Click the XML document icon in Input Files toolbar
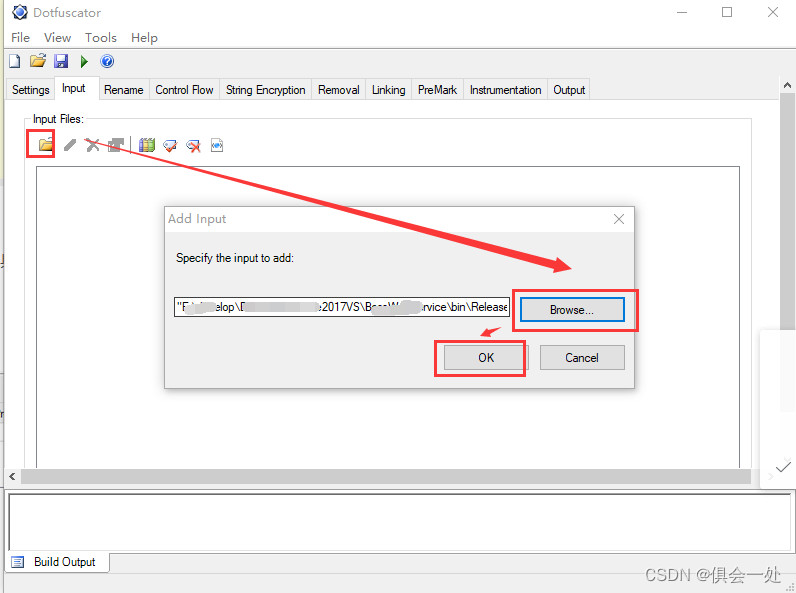The height and width of the screenshot is (593, 796). point(217,145)
